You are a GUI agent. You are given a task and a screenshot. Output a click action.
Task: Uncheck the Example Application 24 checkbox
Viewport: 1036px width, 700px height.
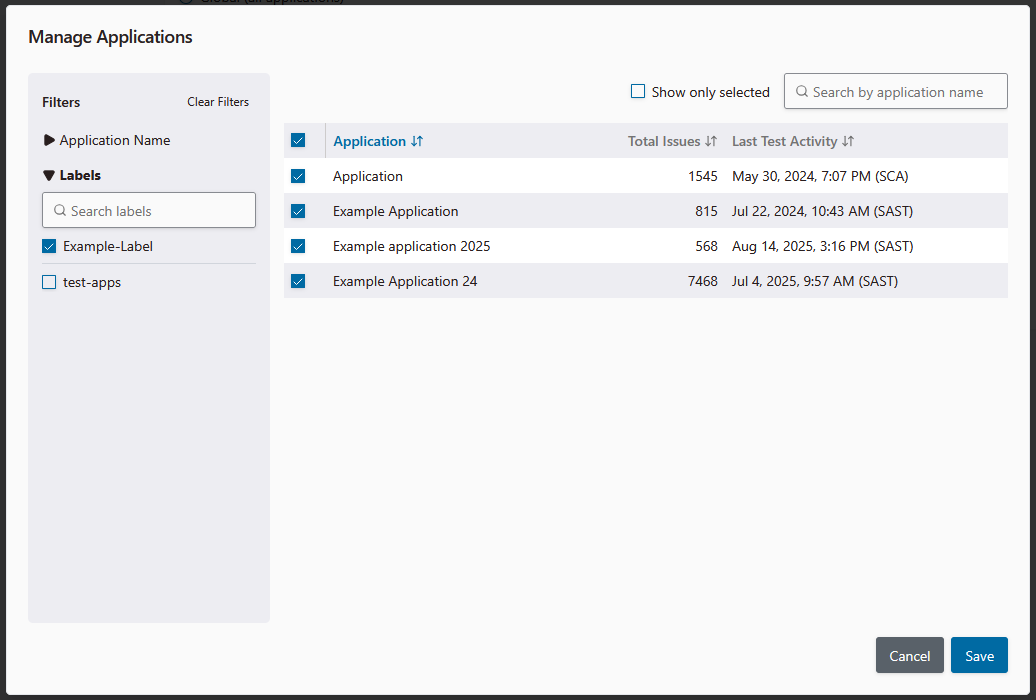pyautogui.click(x=297, y=281)
